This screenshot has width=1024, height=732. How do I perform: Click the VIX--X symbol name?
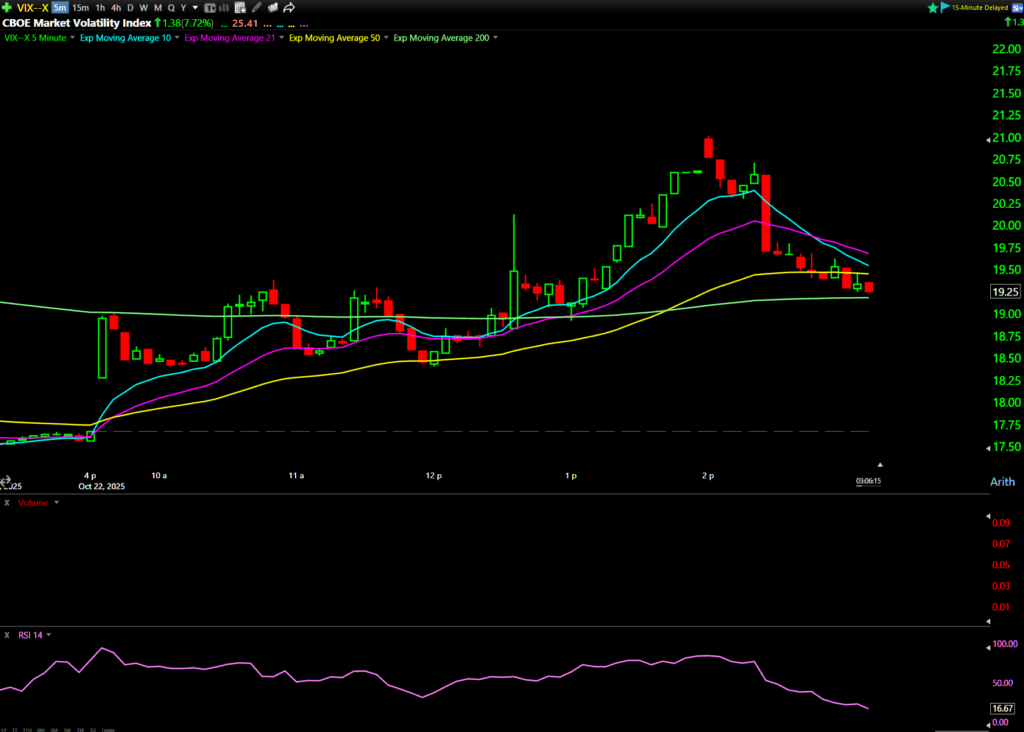point(32,8)
